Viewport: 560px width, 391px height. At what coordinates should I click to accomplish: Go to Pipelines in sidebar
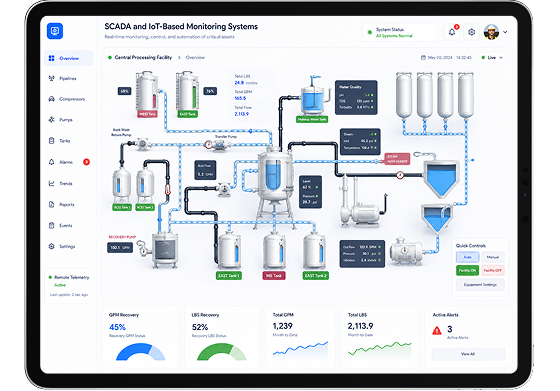69,79
